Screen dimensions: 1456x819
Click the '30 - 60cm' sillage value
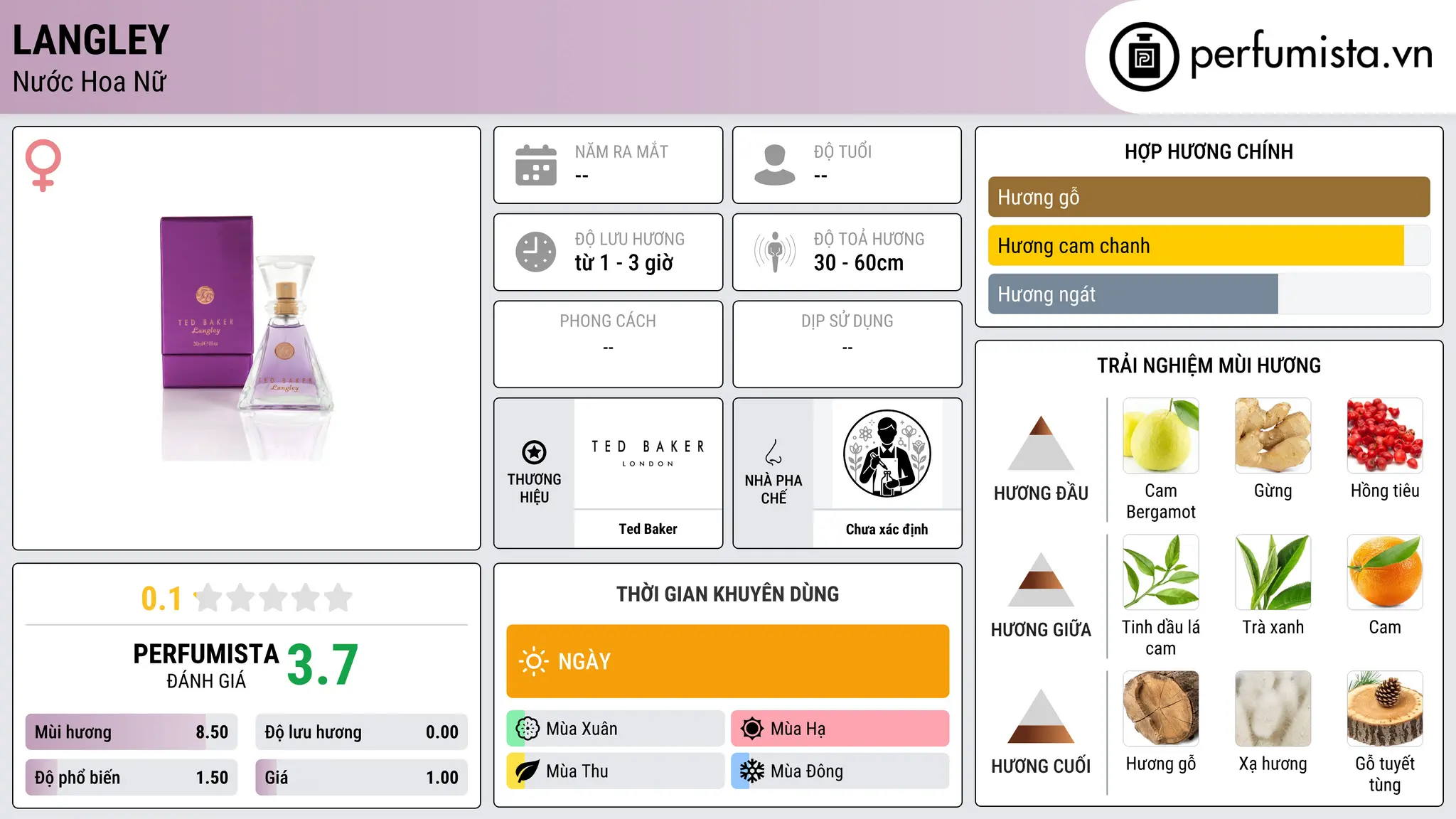click(859, 263)
